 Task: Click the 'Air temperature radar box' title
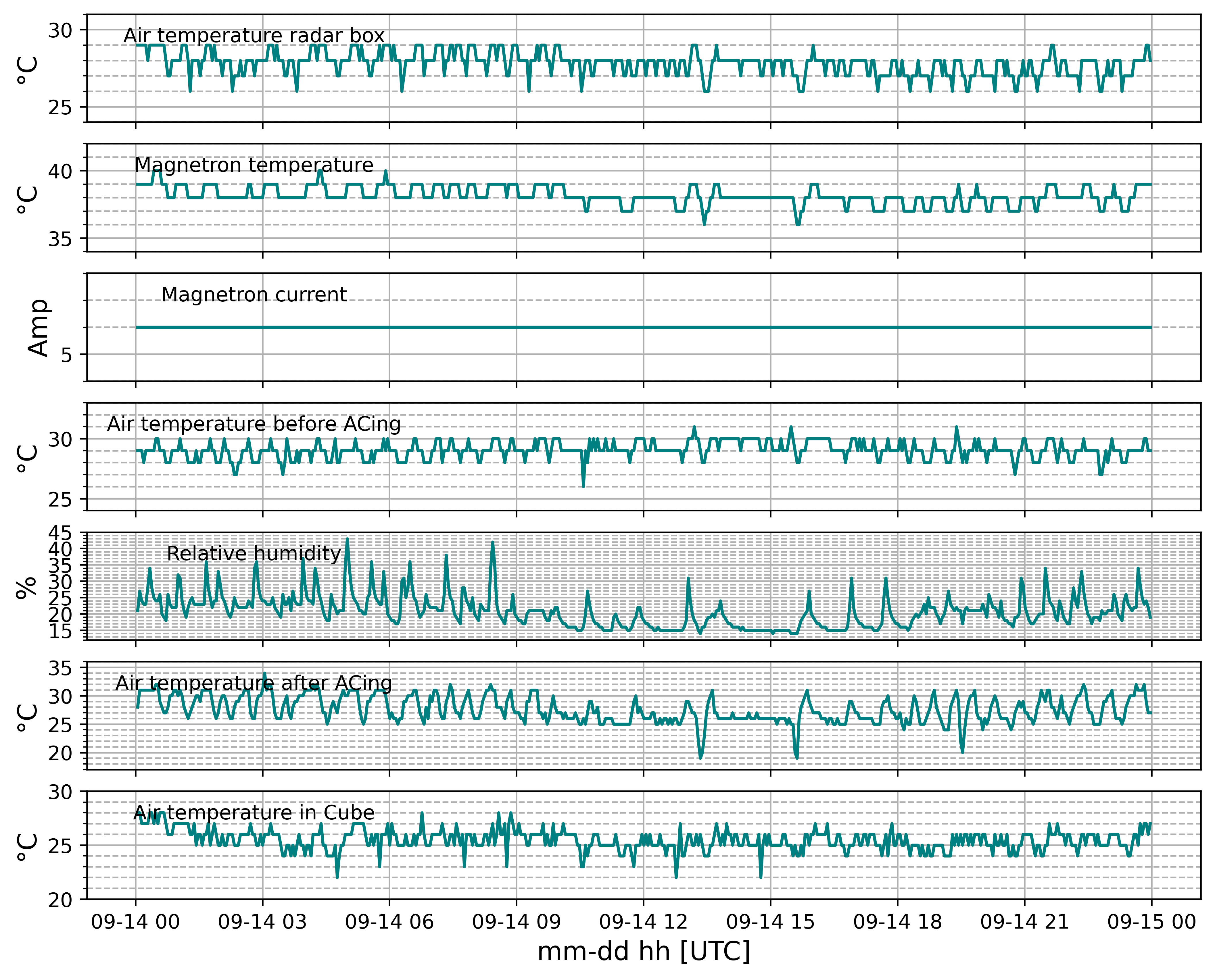[x=254, y=36]
